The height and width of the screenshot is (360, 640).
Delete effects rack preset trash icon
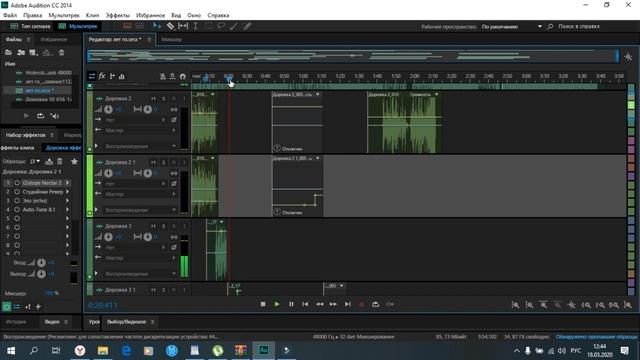60,162
